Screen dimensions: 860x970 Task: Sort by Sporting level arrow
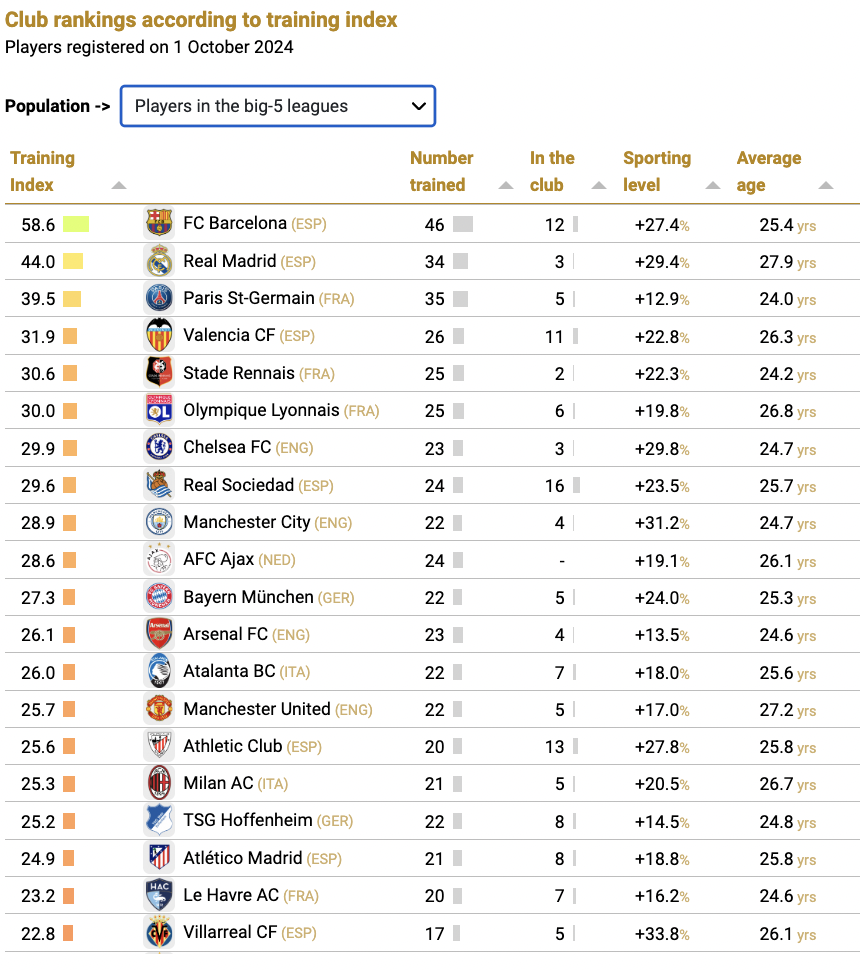pyautogui.click(x=713, y=185)
